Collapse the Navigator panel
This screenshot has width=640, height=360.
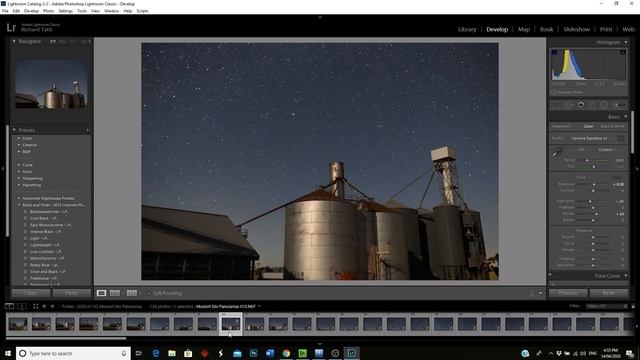coord(14,41)
